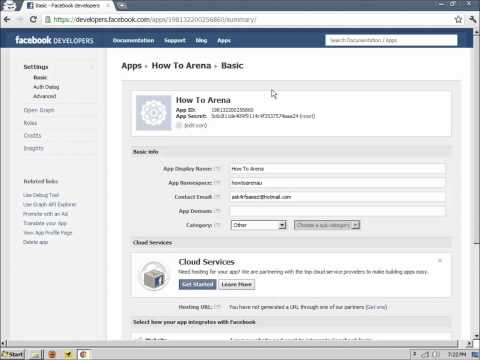The image size is (480, 360).
Task: Open the Documentation menu
Action: [133, 40]
